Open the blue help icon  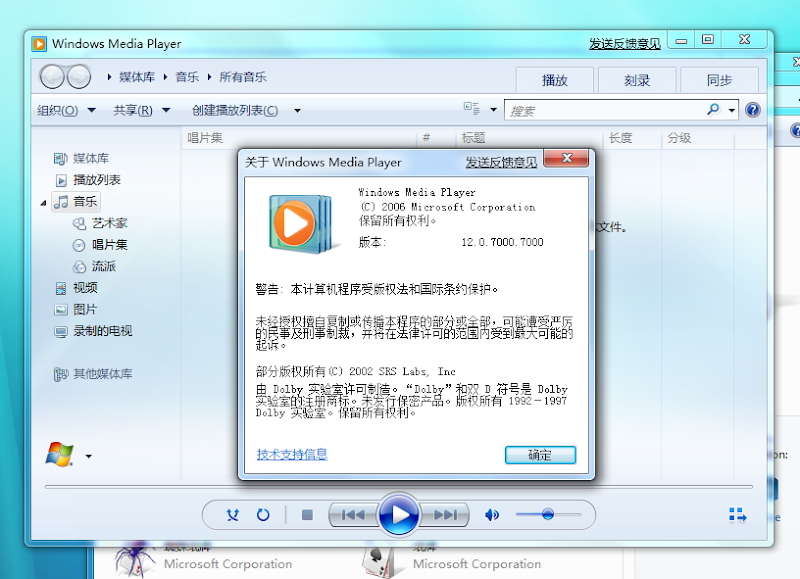753,110
